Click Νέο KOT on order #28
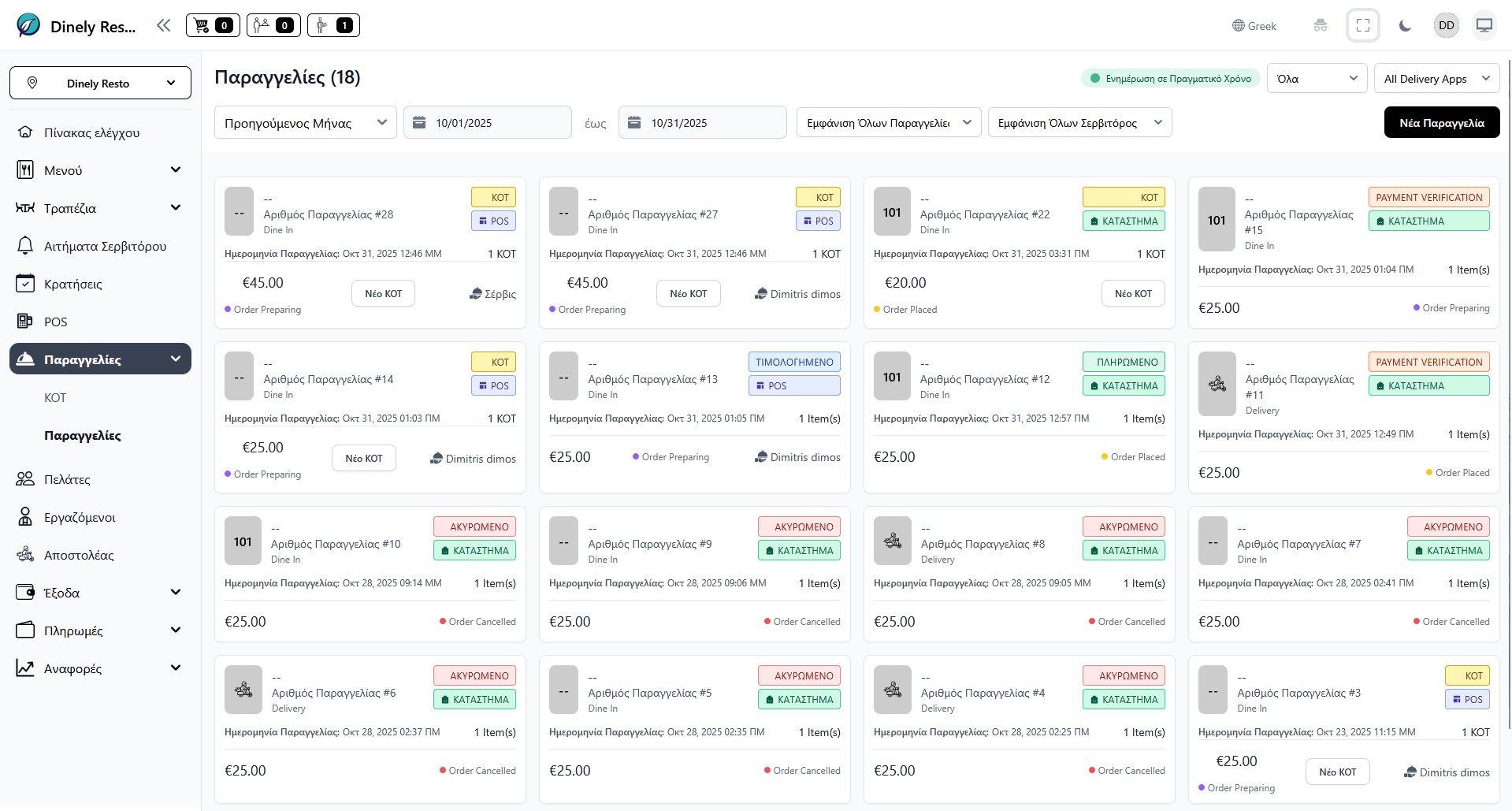 click(383, 294)
